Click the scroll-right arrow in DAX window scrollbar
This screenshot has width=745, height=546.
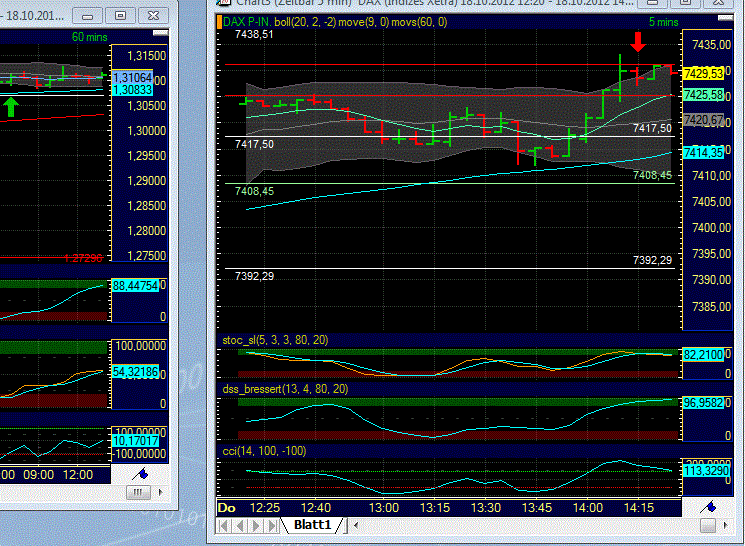(725, 525)
